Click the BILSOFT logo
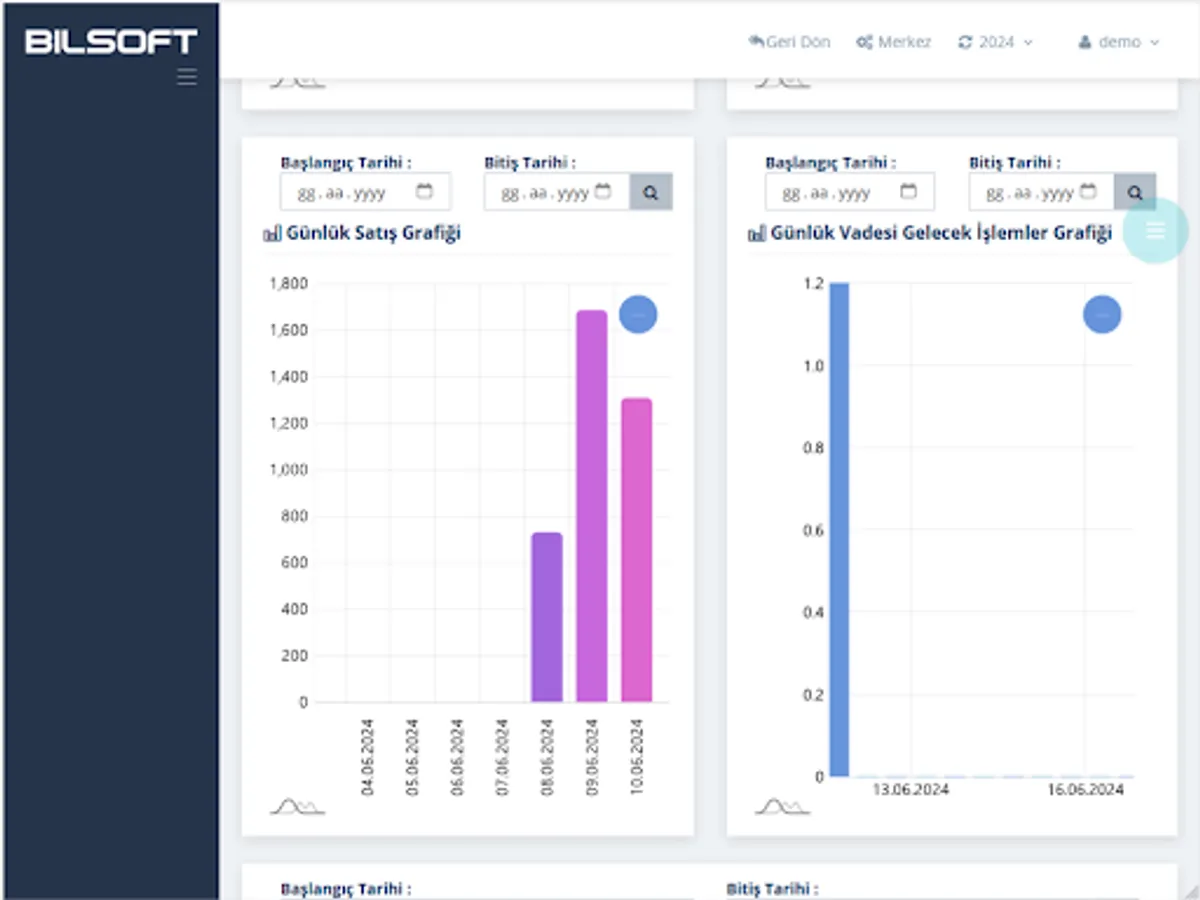Screen dimensions: 1200x900 tap(110, 41)
